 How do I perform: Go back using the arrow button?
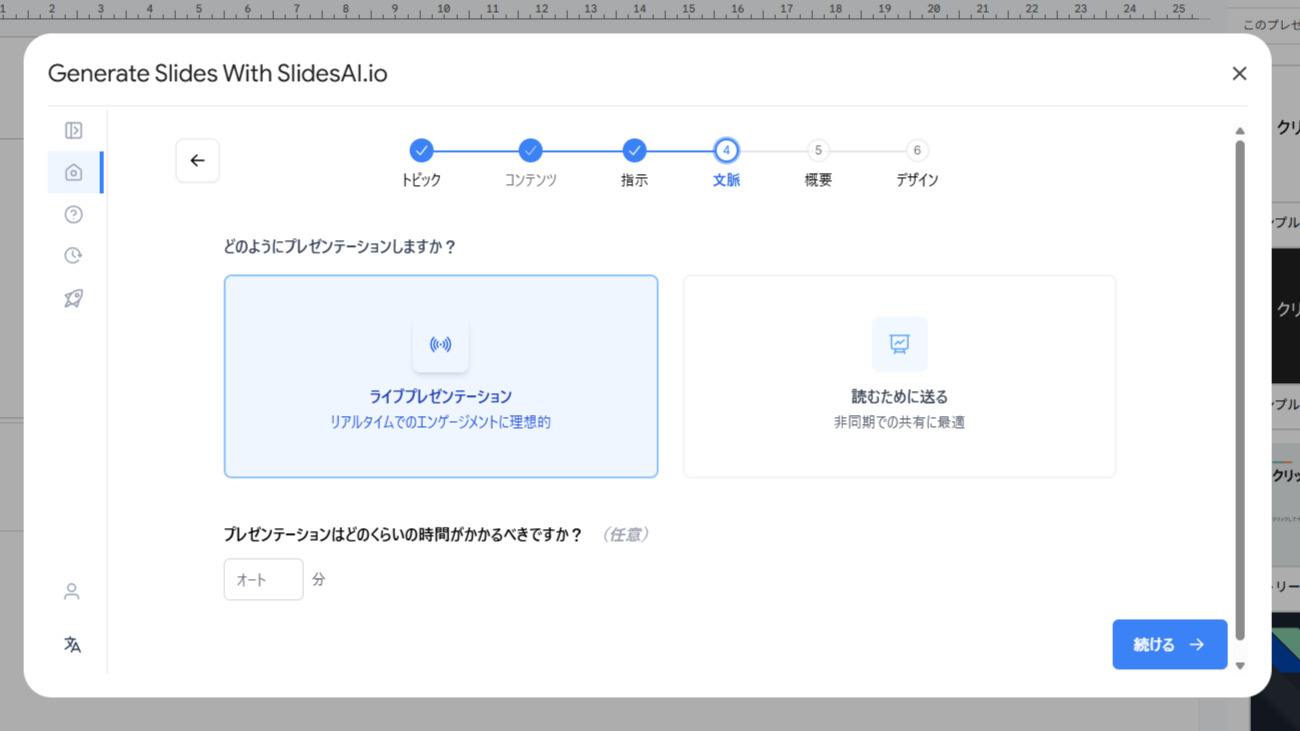pos(197,160)
